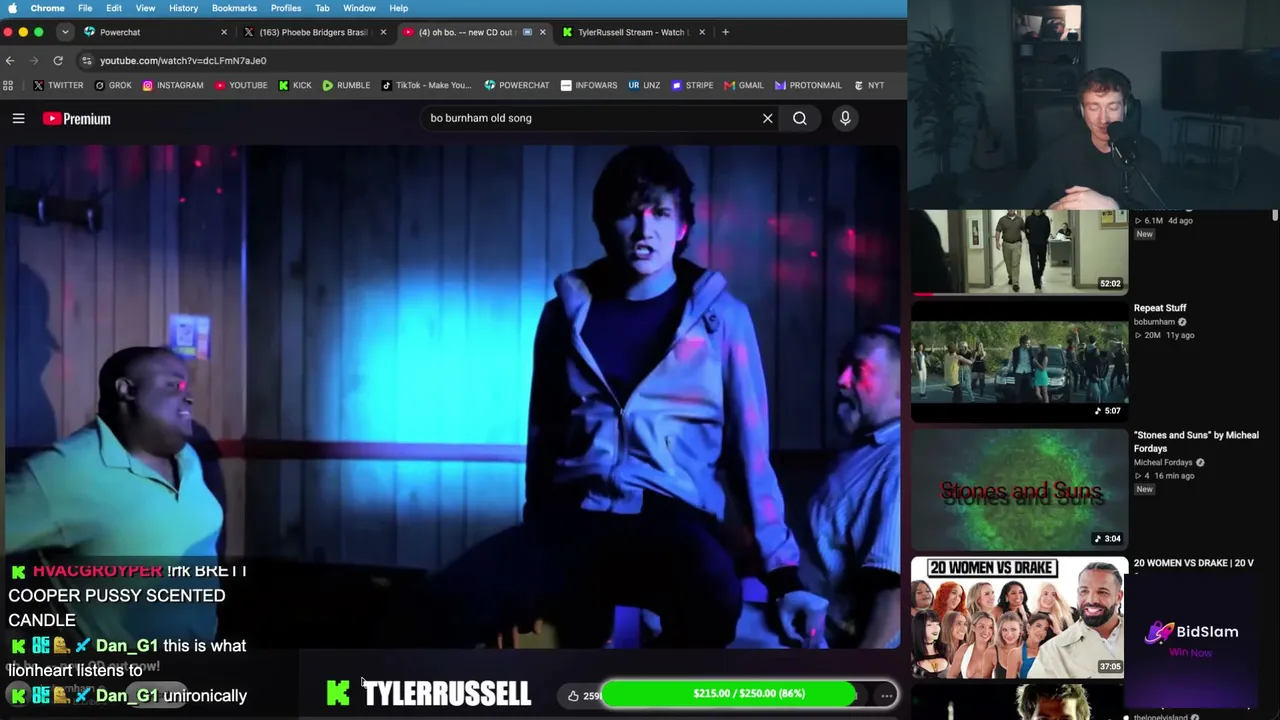Open a new browser tab

(x=725, y=32)
